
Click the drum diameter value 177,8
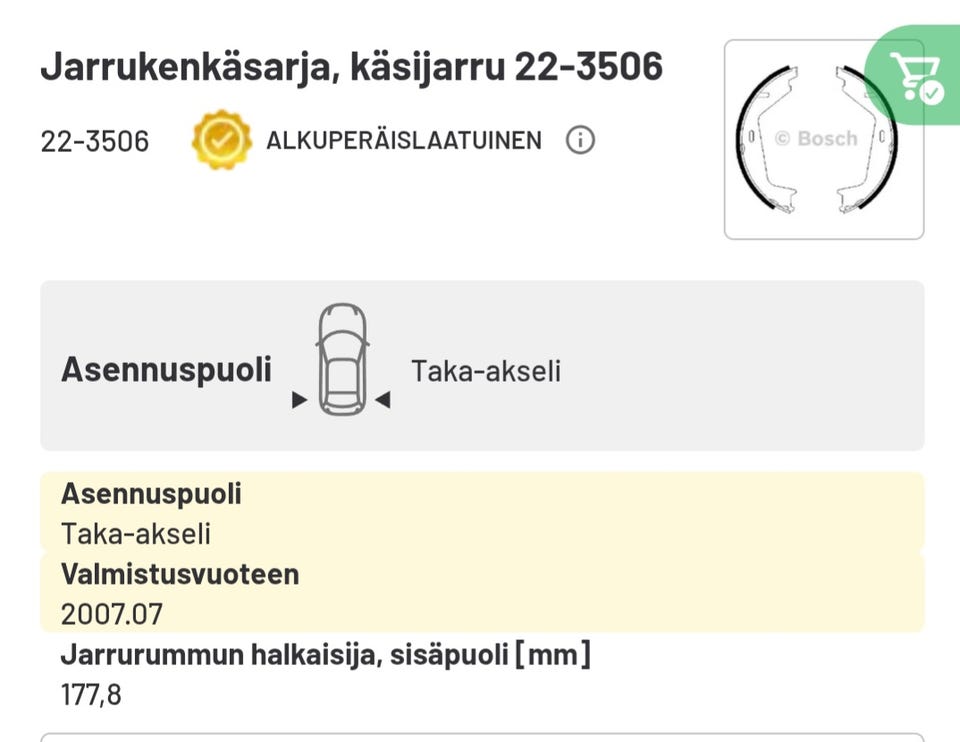point(91,694)
